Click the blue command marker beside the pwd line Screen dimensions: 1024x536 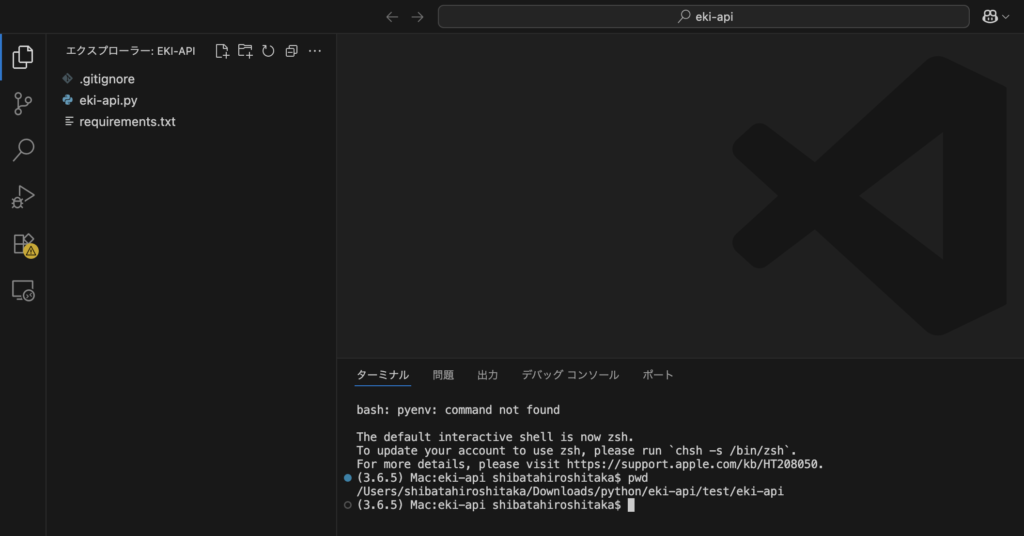[x=347, y=478]
